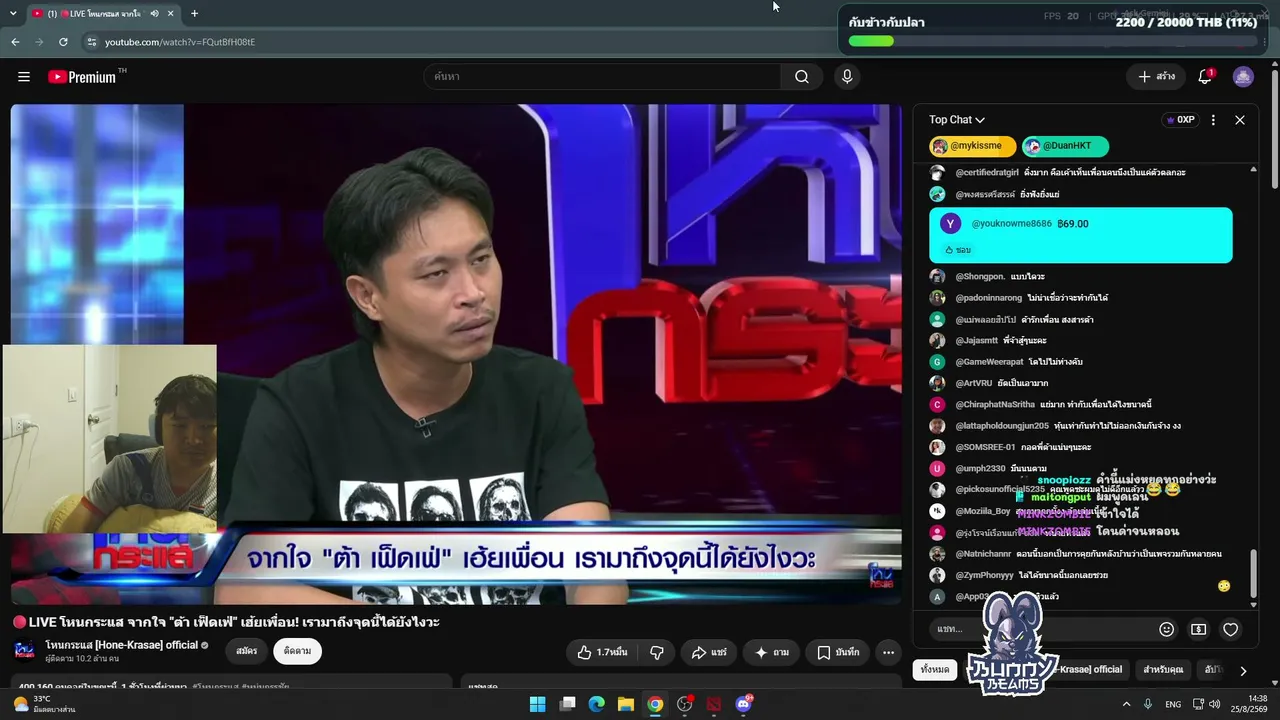
Task: Switch to Chrome in the taskbar
Action: point(655,704)
